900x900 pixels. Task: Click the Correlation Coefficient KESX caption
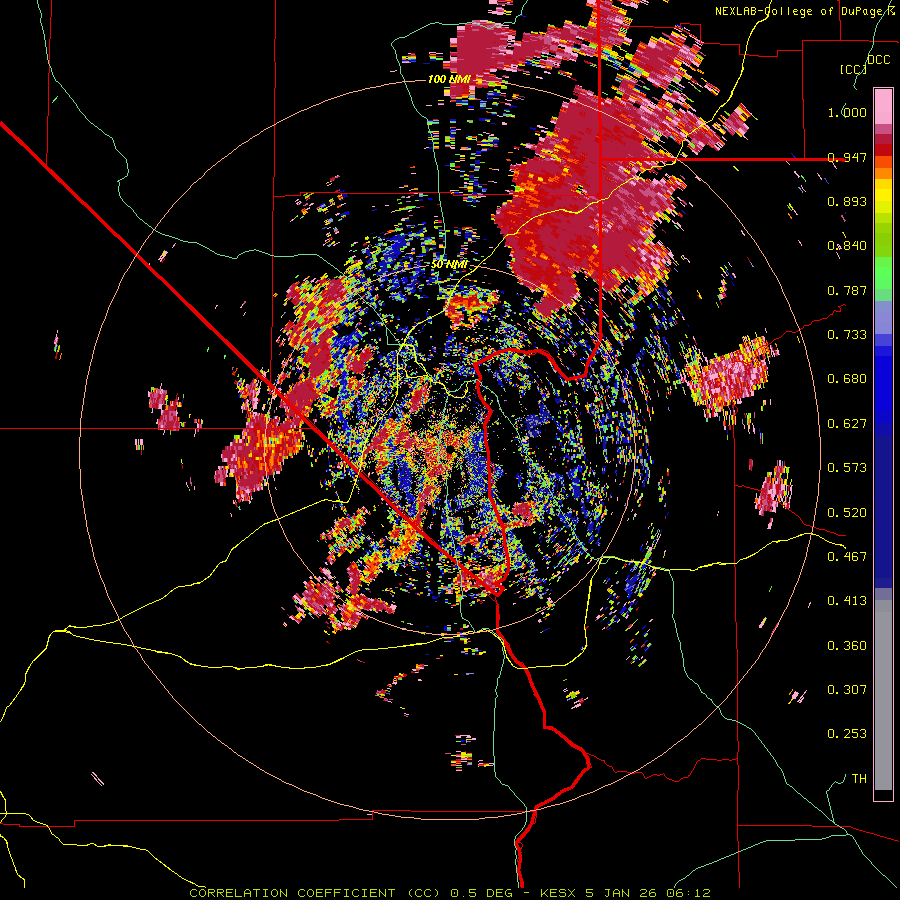[x=450, y=893]
